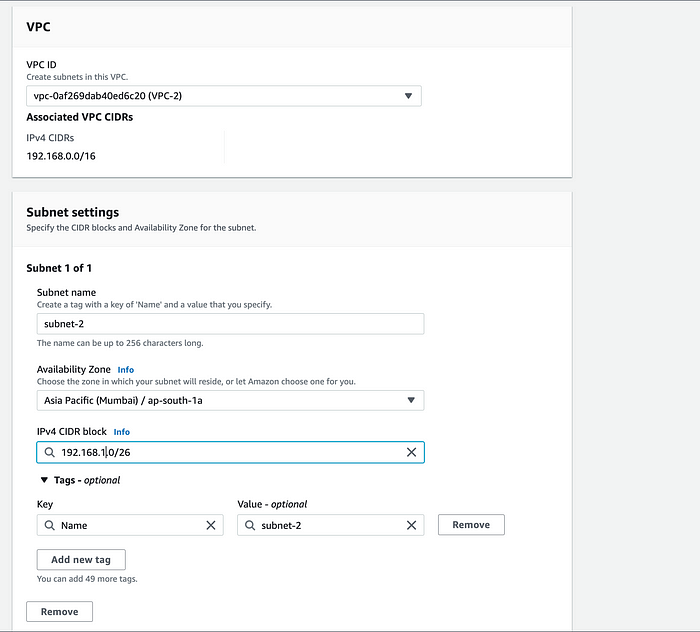Open the VPC ID dropdown arrow
The width and height of the screenshot is (700, 632).
tap(408, 96)
